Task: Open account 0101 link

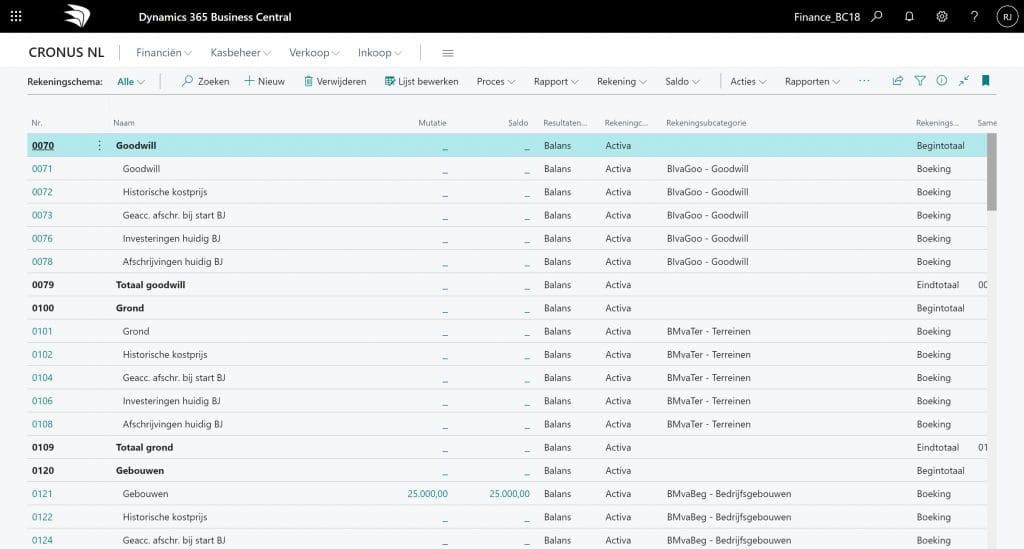Action: [42, 331]
